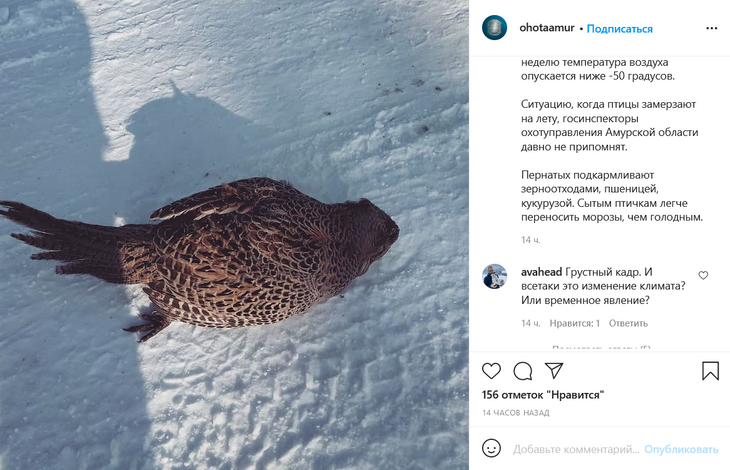Open the three-dot post options menu

click(711, 28)
